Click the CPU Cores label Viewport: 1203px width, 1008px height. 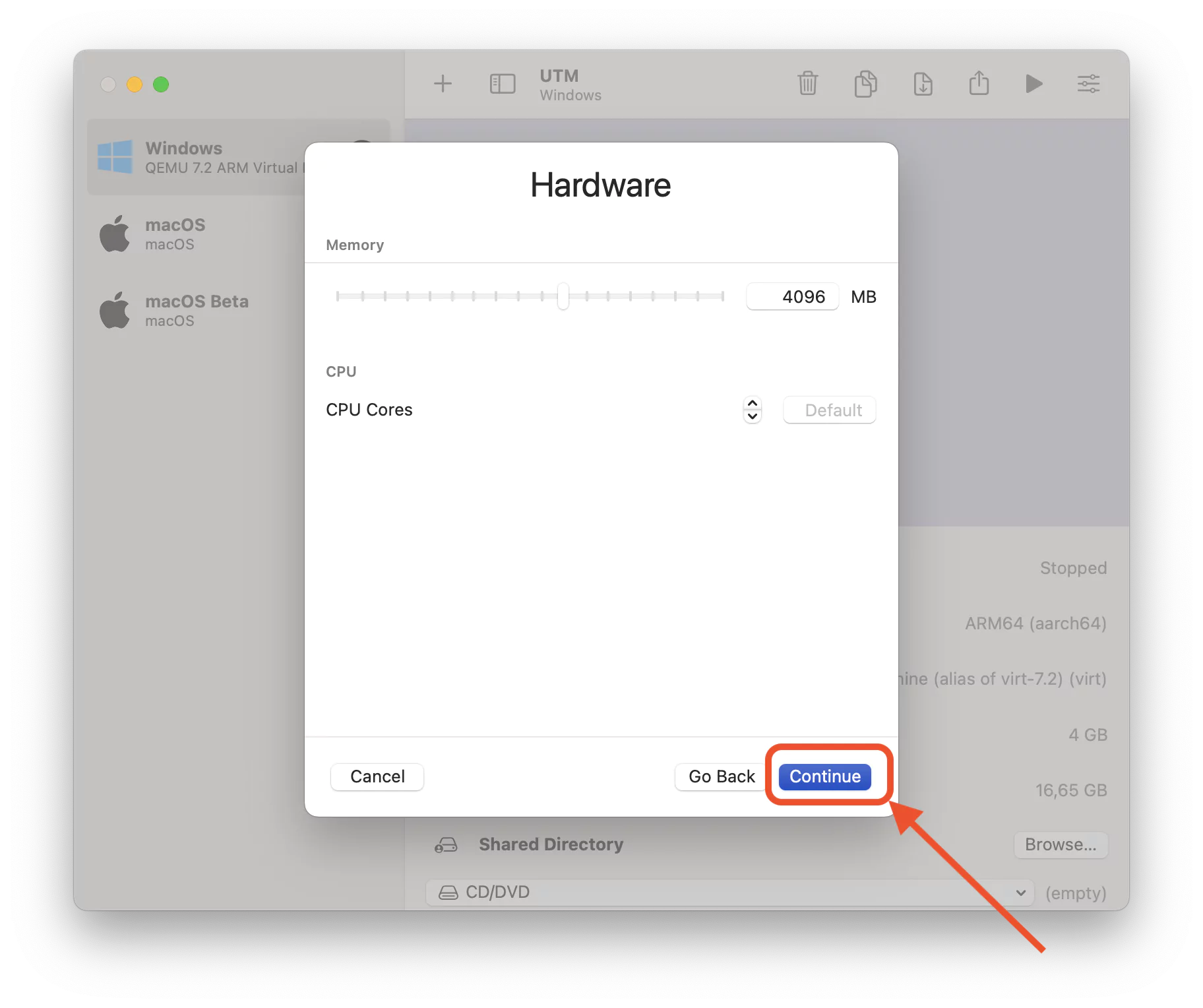(369, 410)
